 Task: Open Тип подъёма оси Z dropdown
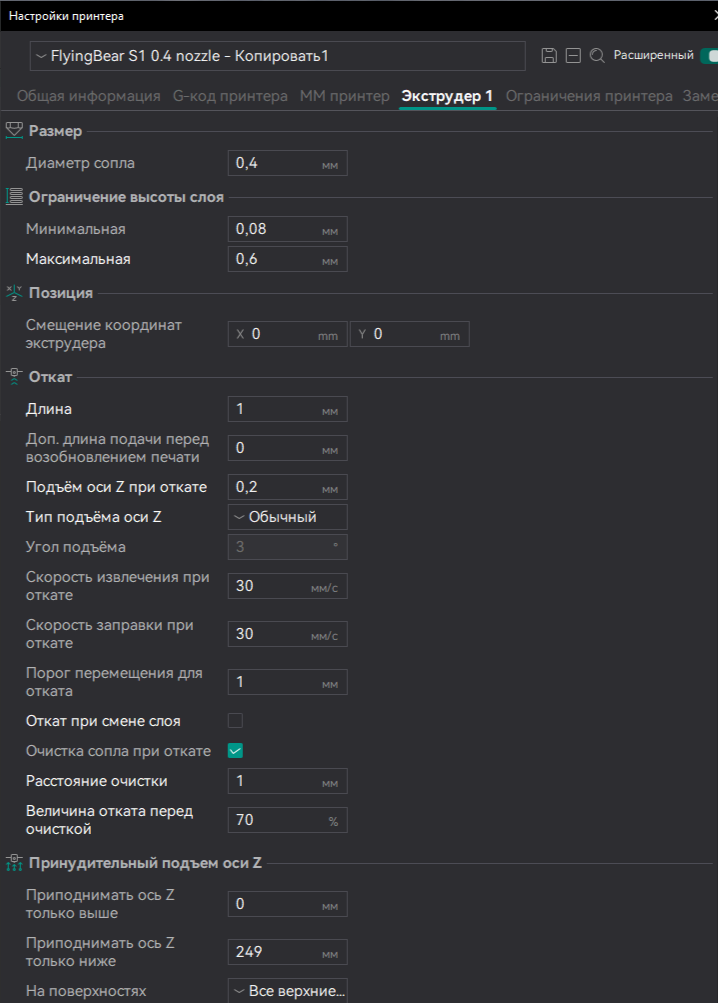[287, 517]
